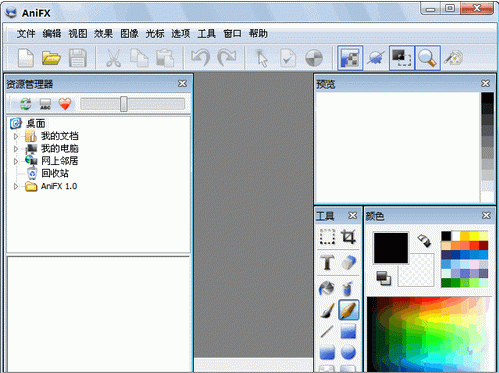Click the swap colors arrow icon
Screen dimensions: 499x373
424,240
